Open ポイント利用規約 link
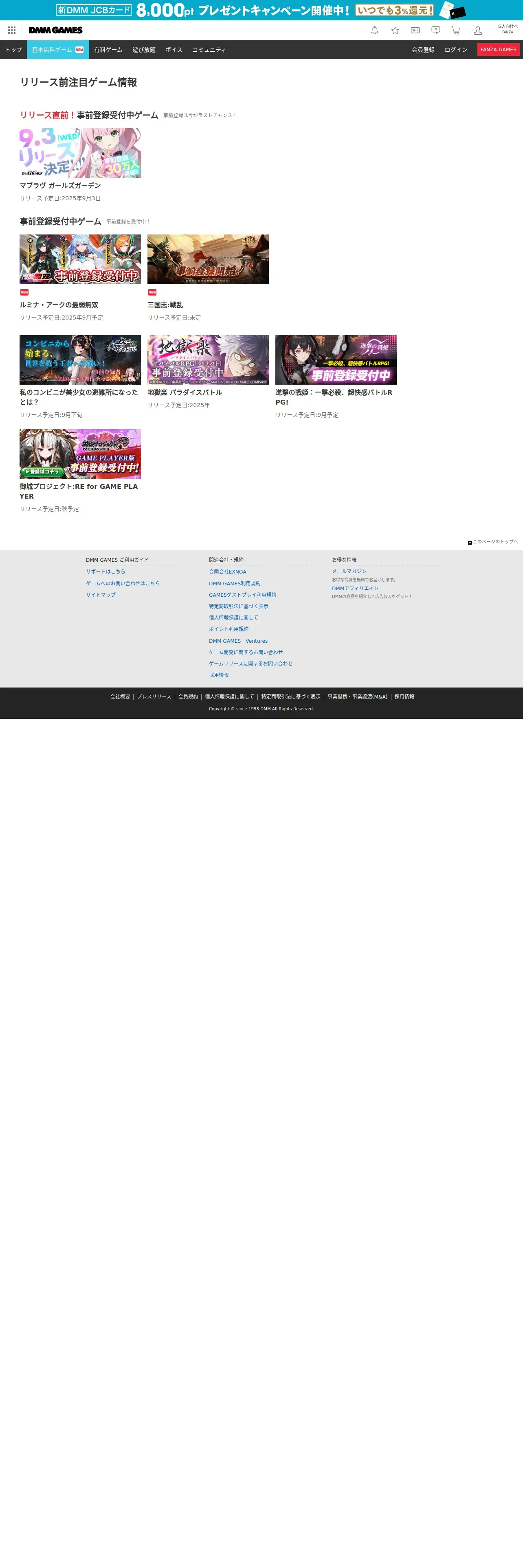 (x=229, y=629)
